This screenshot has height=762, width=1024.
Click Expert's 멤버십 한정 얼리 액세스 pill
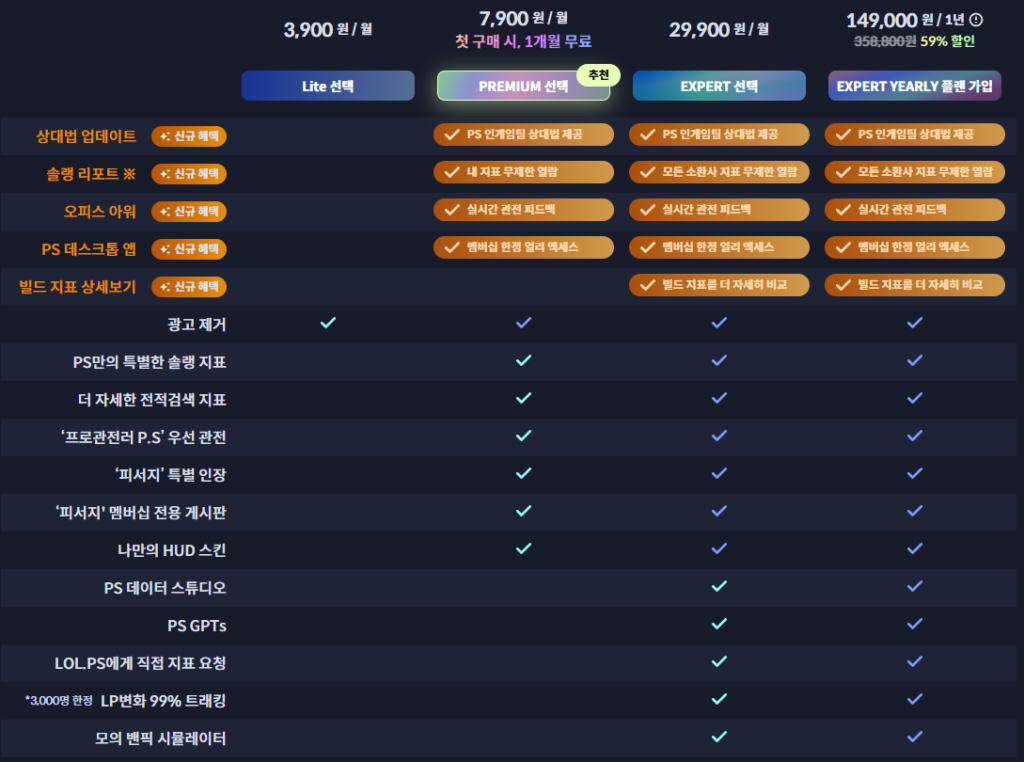point(718,247)
